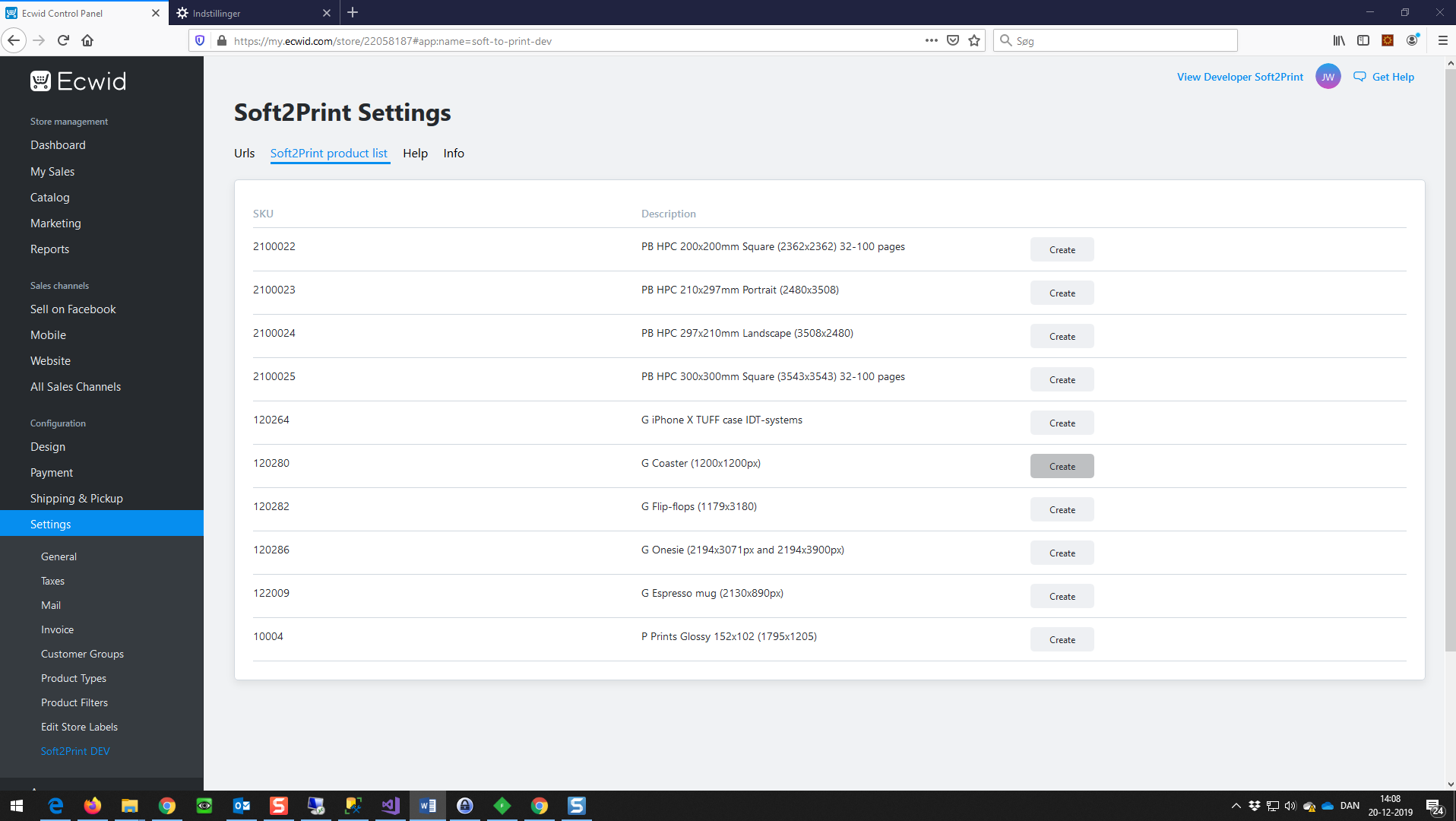The height and width of the screenshot is (821, 1456).
Task: Open Snagit red S taskbar icon
Action: coord(279,806)
